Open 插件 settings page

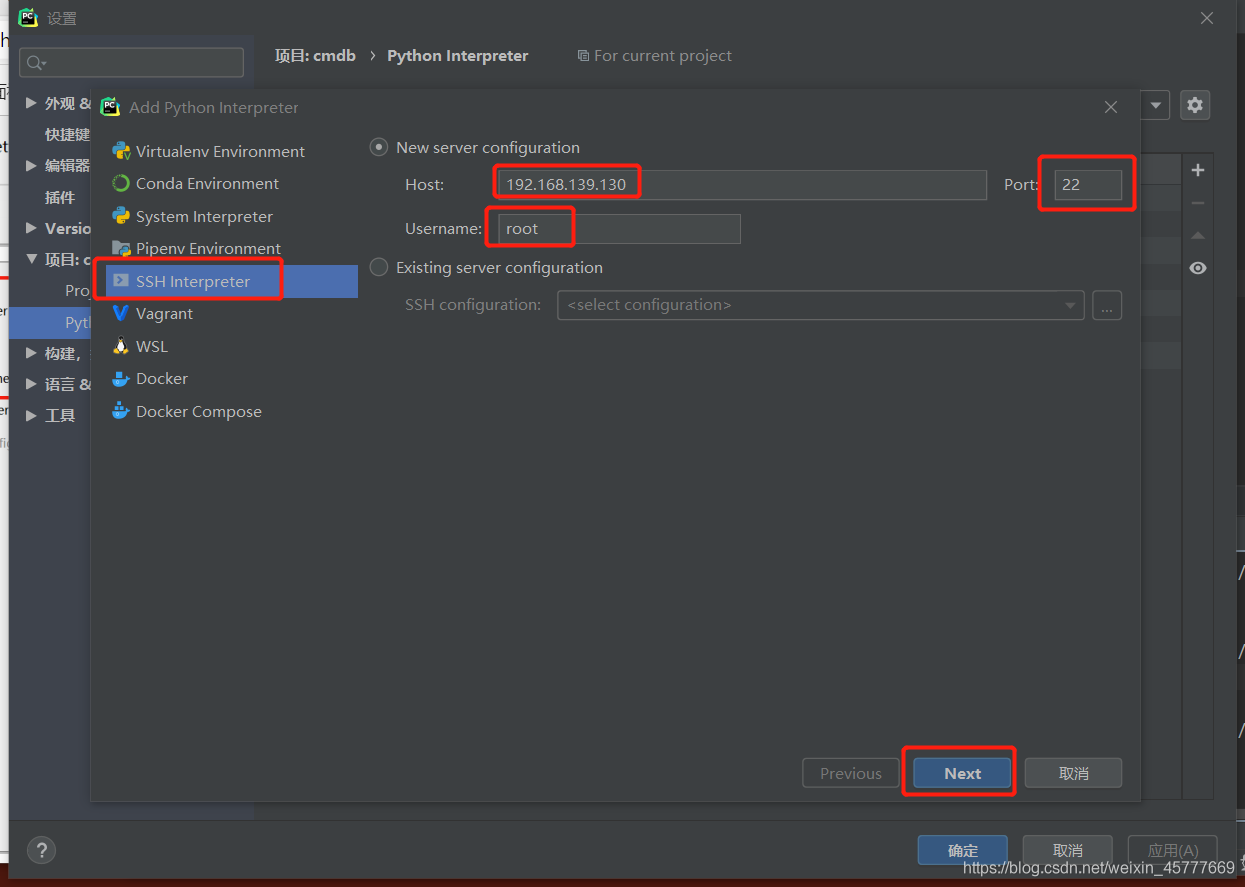pyautogui.click(x=60, y=197)
